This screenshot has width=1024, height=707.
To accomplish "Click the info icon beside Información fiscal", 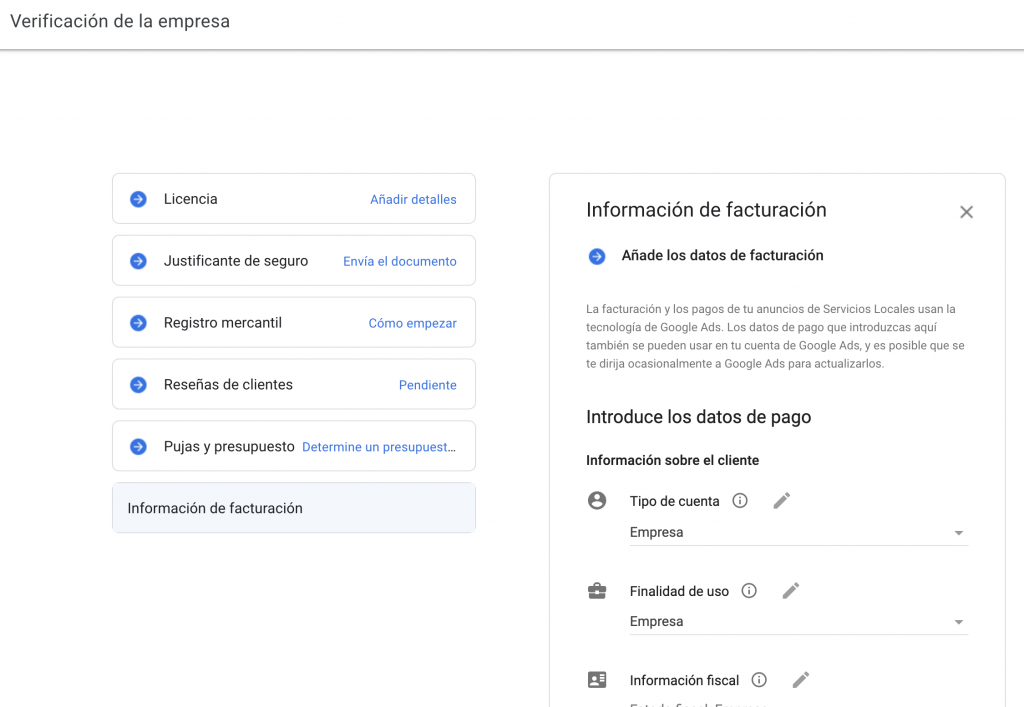I will [x=759, y=680].
